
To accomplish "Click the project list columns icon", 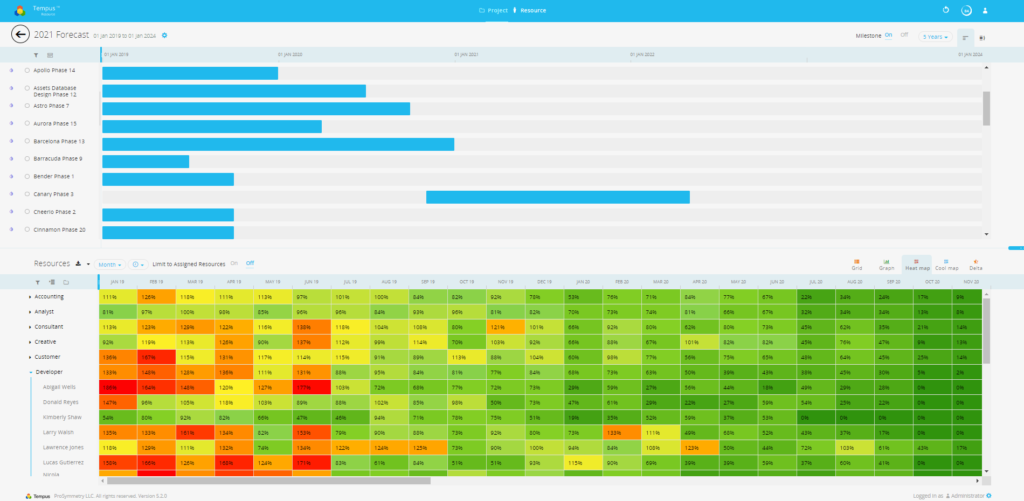I will tap(50, 56).
